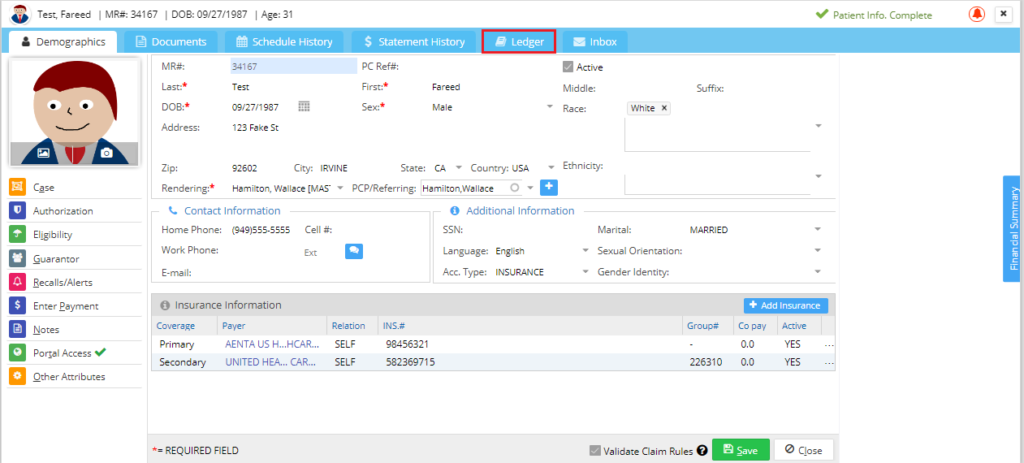Remove the White race tag
Image resolution: width=1024 pixels, height=463 pixels.
coord(664,108)
